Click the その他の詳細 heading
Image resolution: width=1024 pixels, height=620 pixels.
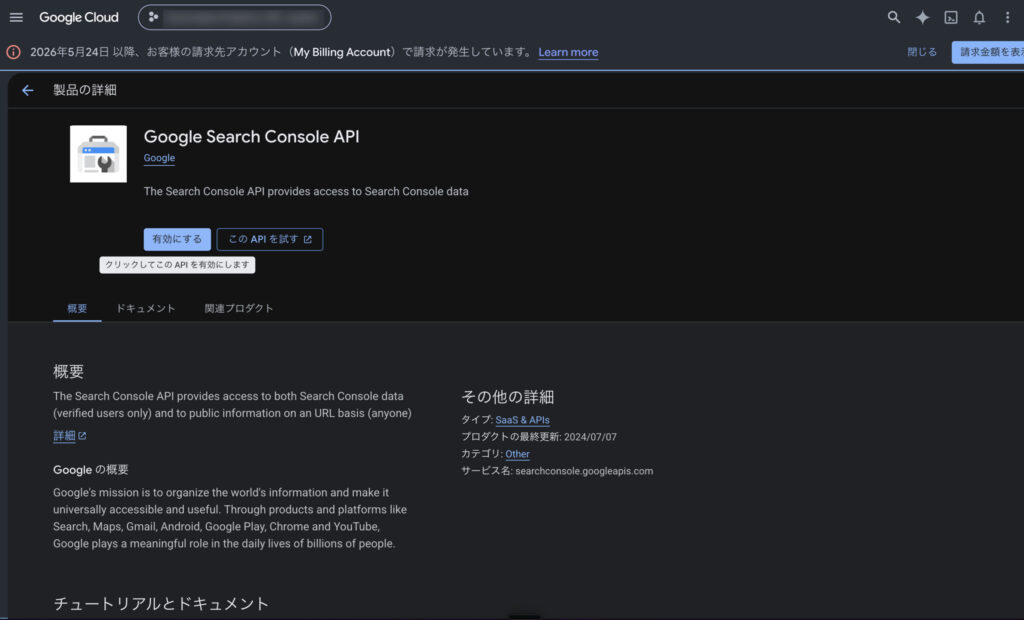coord(507,397)
